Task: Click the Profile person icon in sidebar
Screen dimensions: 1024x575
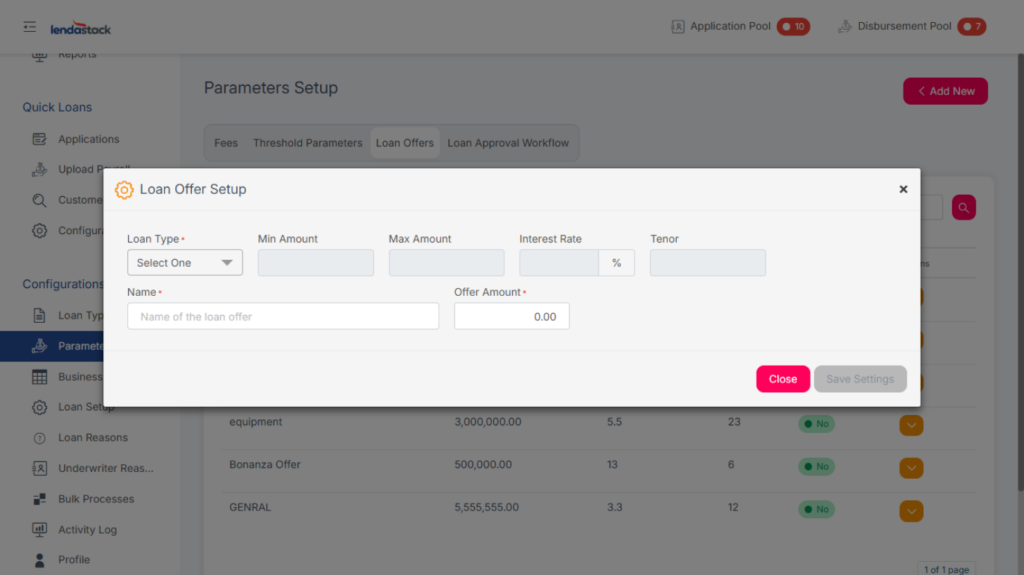Action: [x=40, y=560]
